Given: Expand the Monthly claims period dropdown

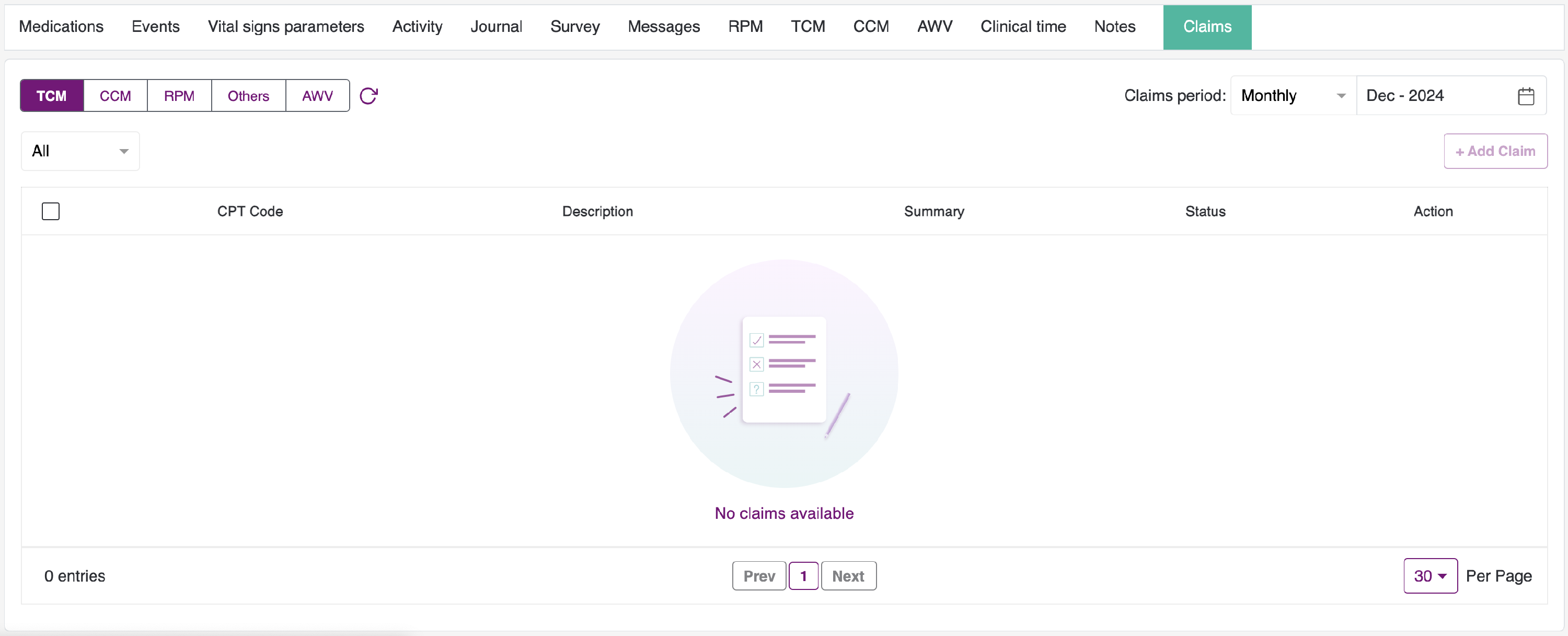Looking at the screenshot, I should pos(1292,96).
